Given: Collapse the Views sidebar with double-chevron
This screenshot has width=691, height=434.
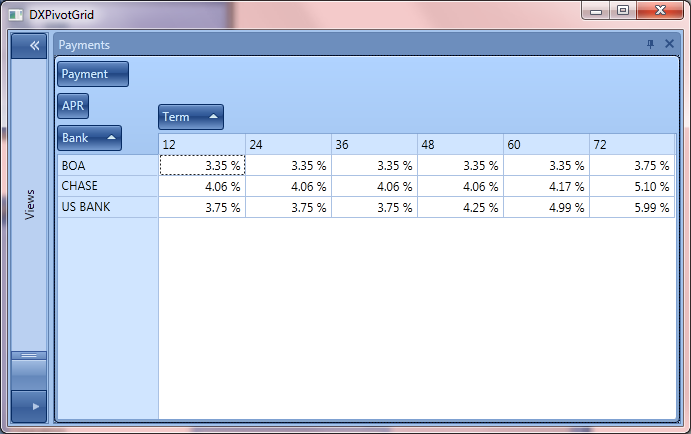Looking at the screenshot, I should (x=29, y=45).
